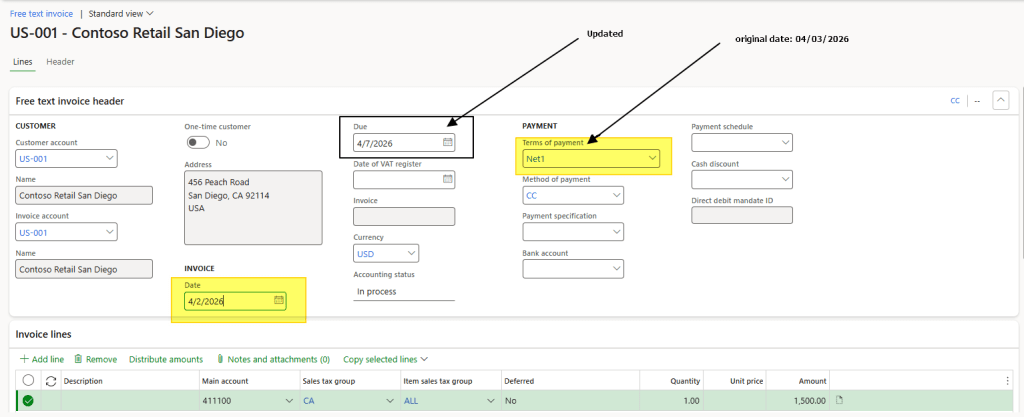Screen dimensions: 1024x417
Task: Switch to the Header tab
Action: (x=60, y=62)
